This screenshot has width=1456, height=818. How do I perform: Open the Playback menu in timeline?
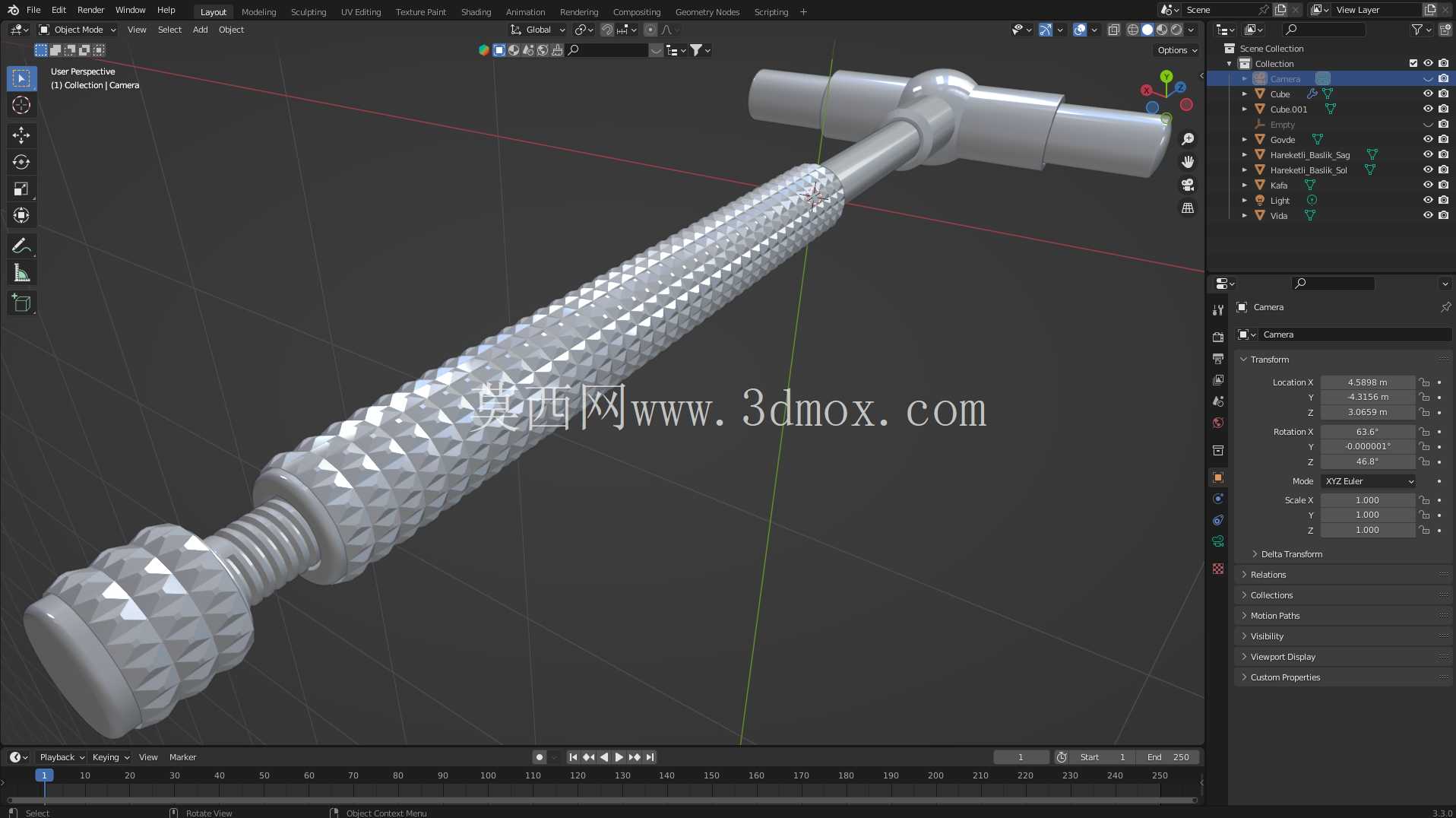(x=62, y=757)
